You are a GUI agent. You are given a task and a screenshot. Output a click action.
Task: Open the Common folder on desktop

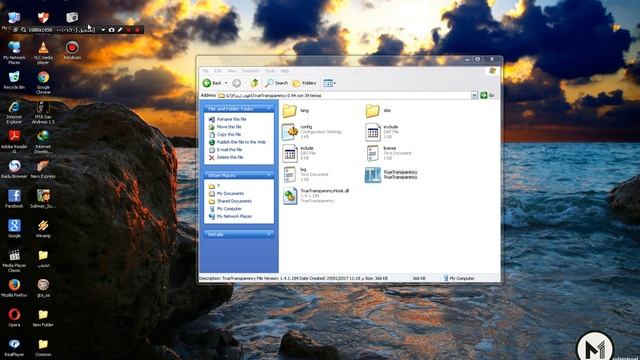pos(43,347)
